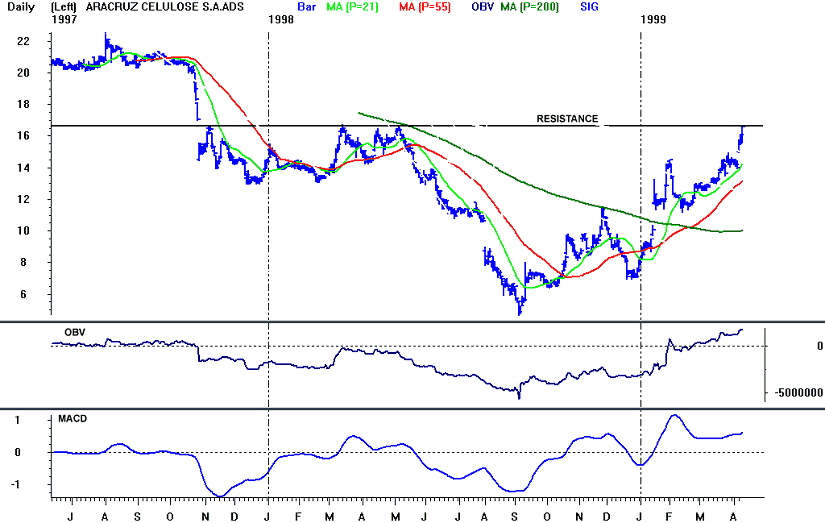Click the 'D' month label of 1998
This screenshot has height=523, width=825.
[x=607, y=517]
